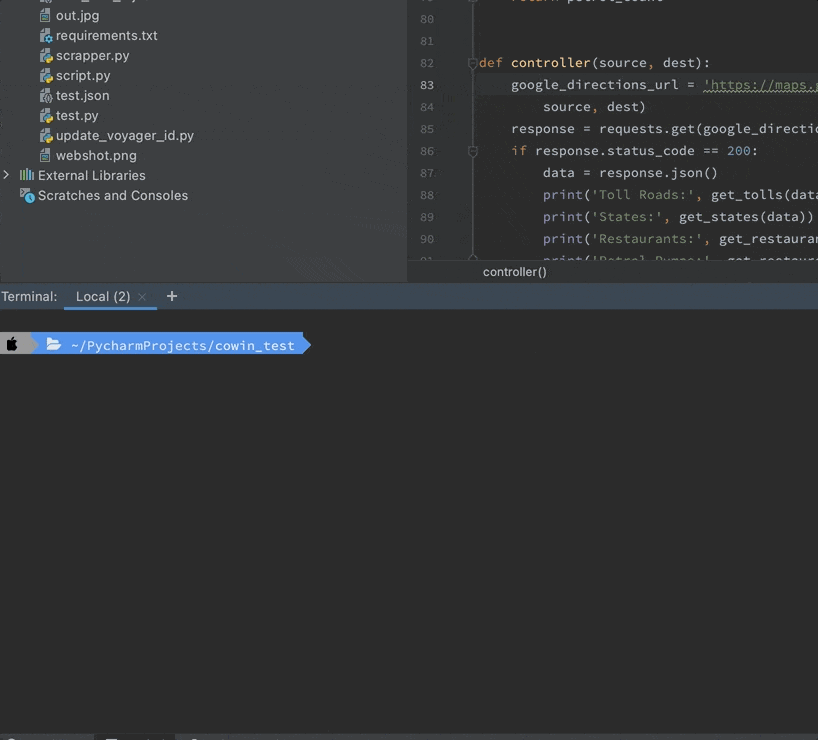
Task: Fold the if block at line 86
Action: click(x=473, y=151)
